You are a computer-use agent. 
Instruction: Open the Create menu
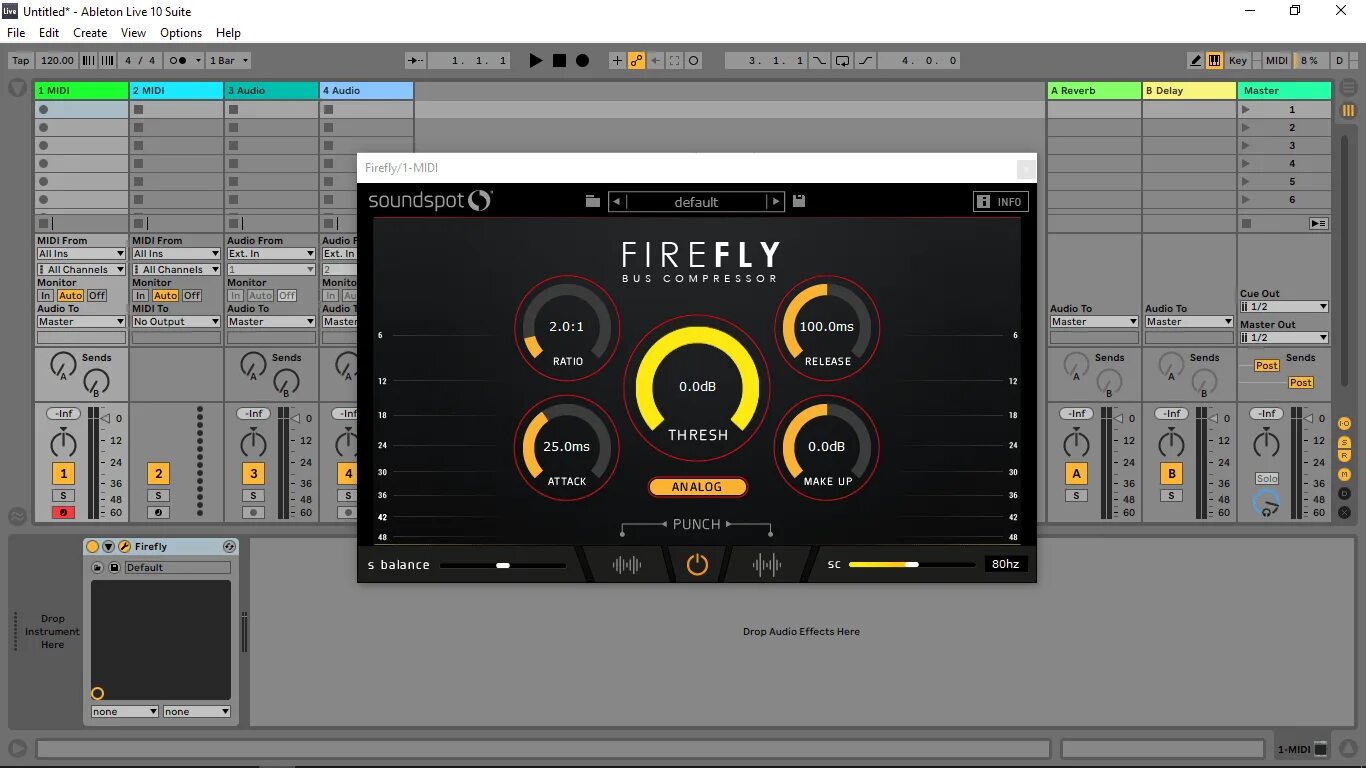90,33
